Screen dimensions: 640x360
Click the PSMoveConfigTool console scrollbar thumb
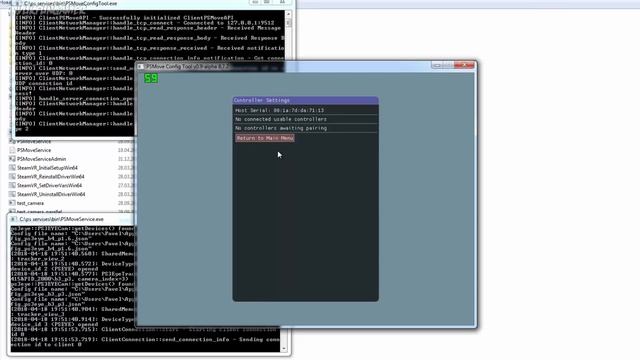click(x=289, y=23)
